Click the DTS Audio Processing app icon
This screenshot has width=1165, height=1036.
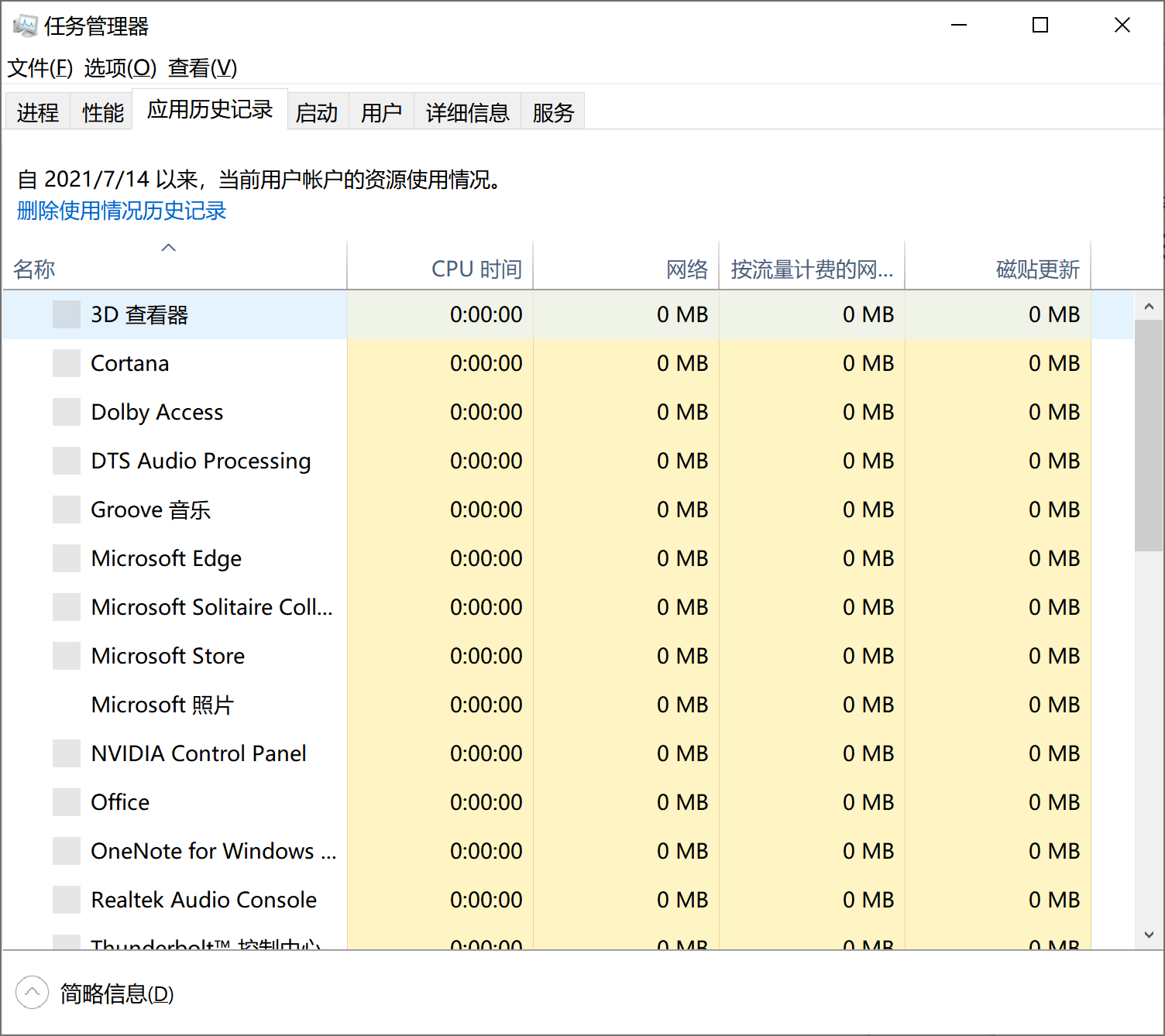click(x=67, y=461)
